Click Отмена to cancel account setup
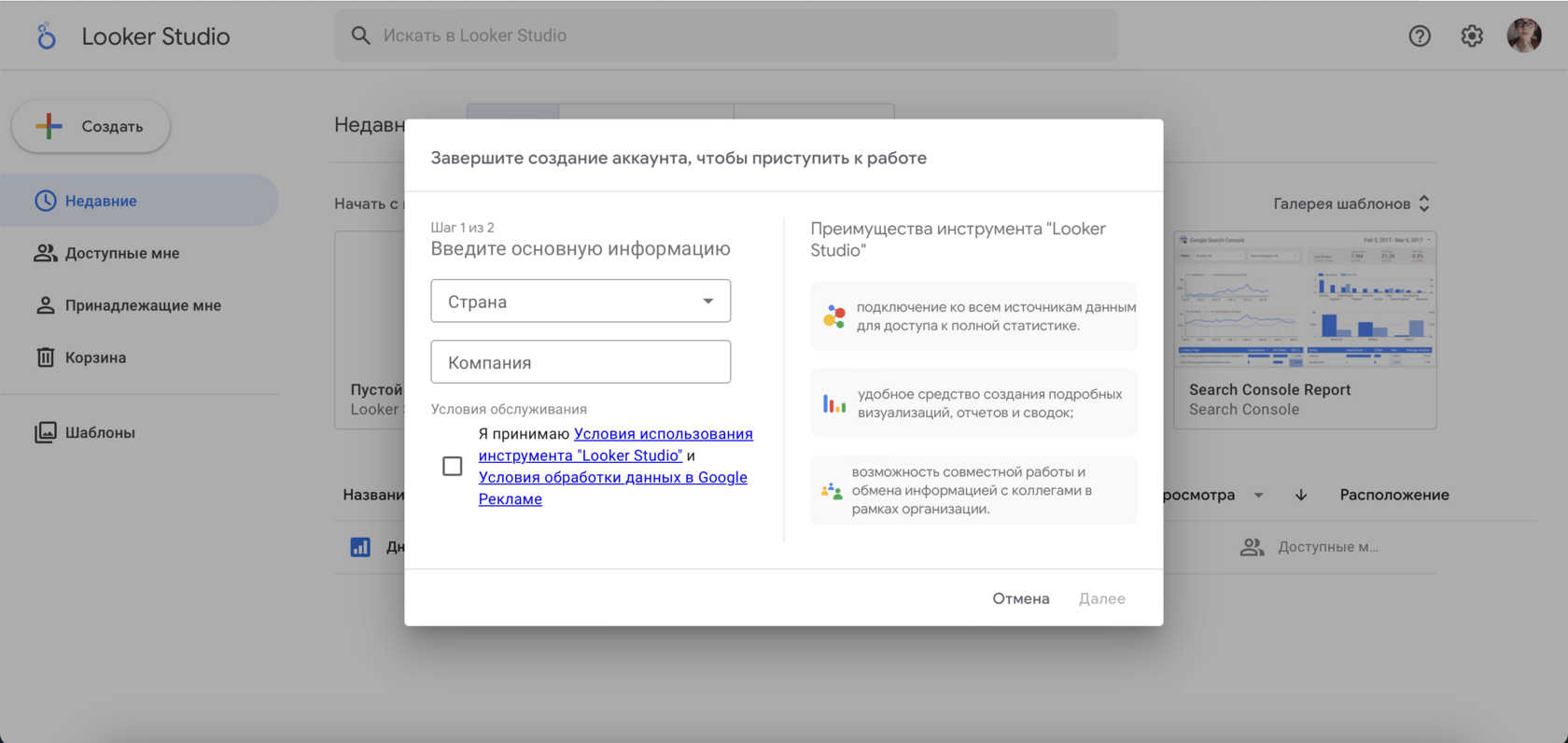1568x743 pixels. (x=1021, y=598)
